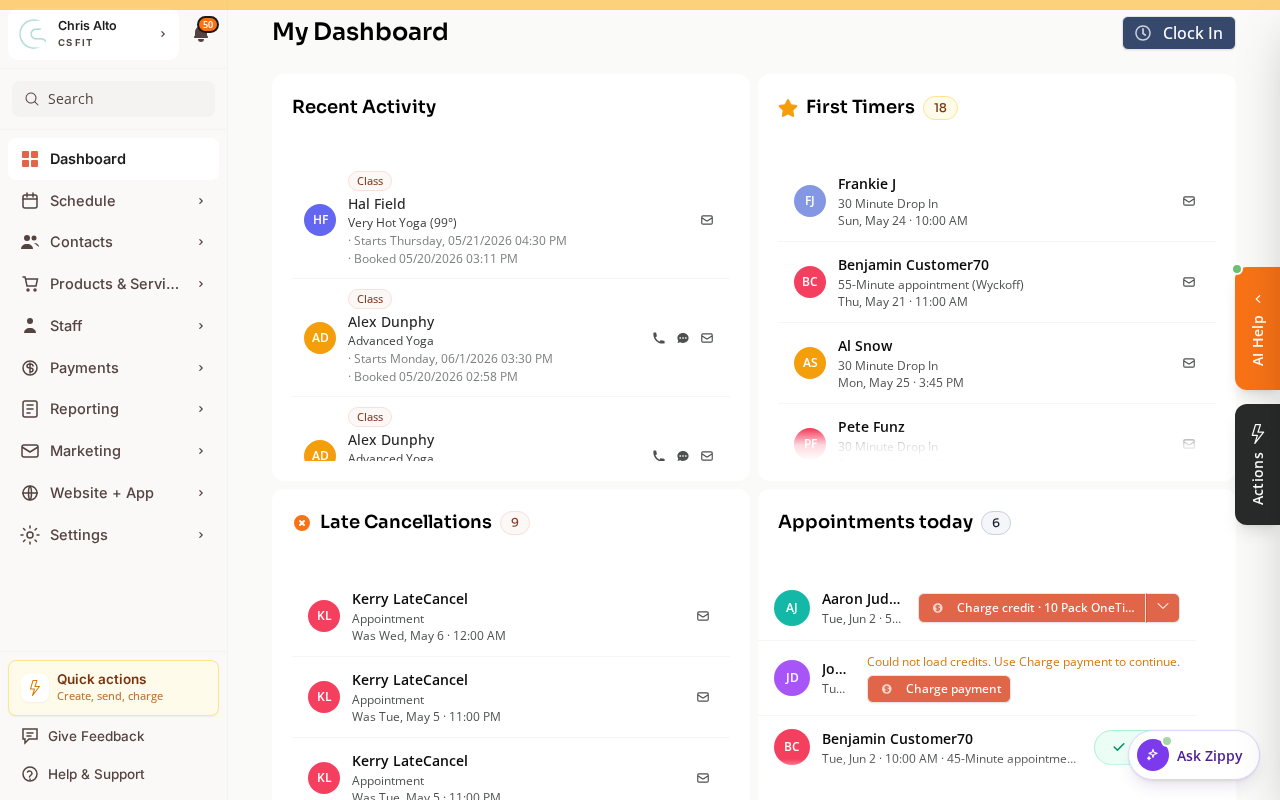Click the First Timers star icon
1280x800 pixels.
tap(788, 108)
